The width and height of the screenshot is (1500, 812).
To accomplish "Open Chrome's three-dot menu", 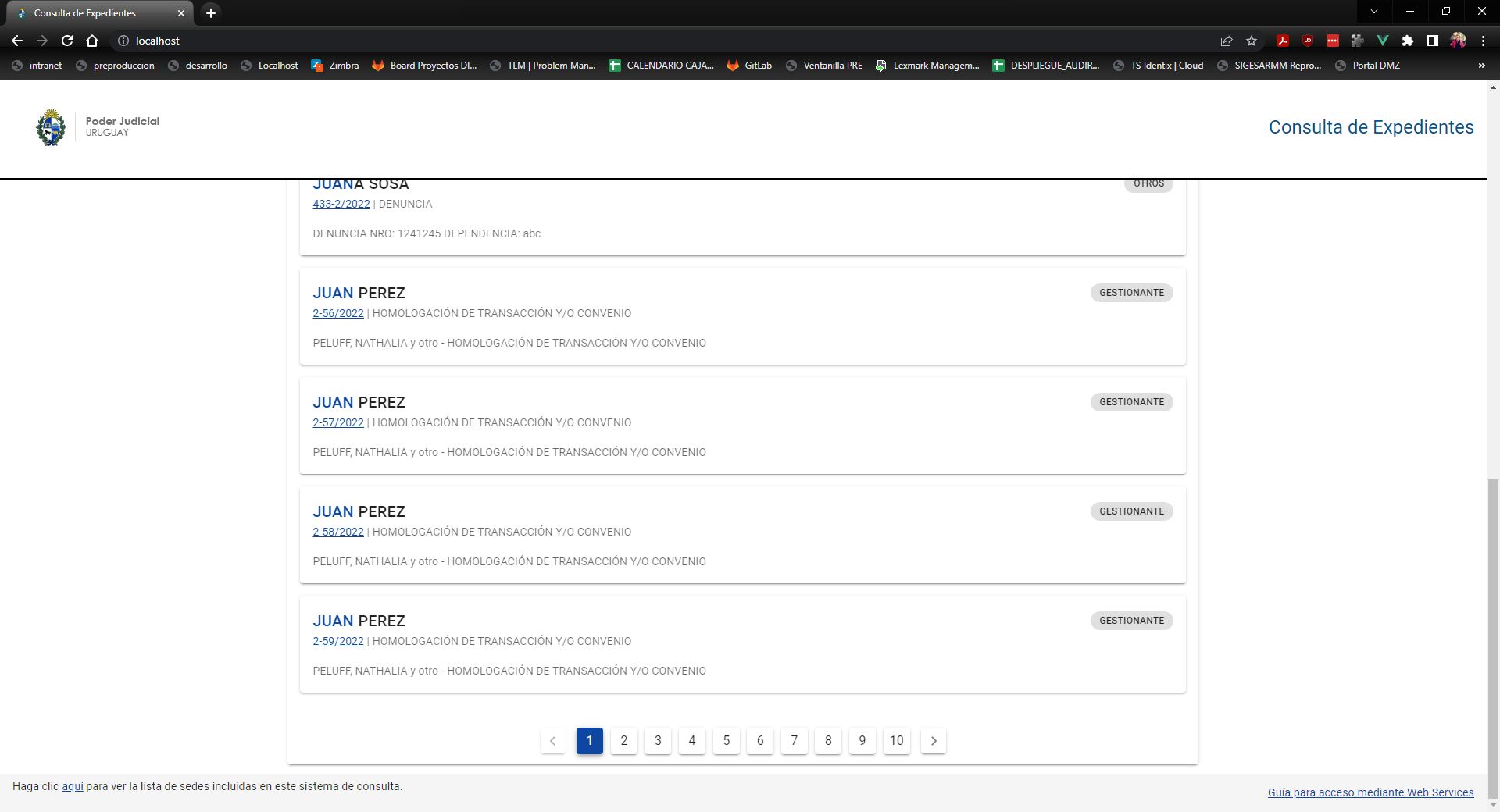I will pyautogui.click(x=1483, y=41).
